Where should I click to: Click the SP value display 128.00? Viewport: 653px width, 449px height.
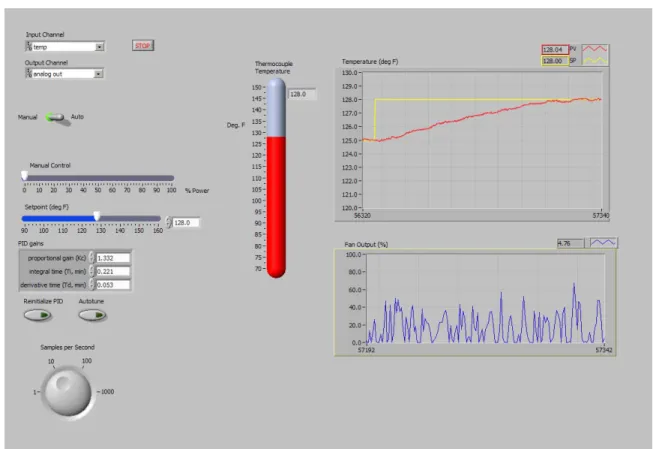click(555, 61)
